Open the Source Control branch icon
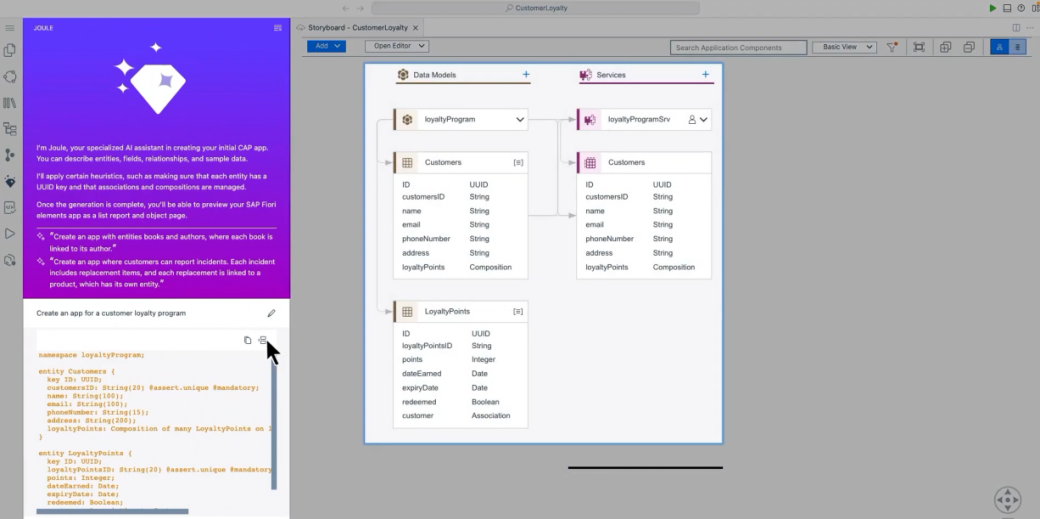1040x519 pixels. tap(10, 155)
